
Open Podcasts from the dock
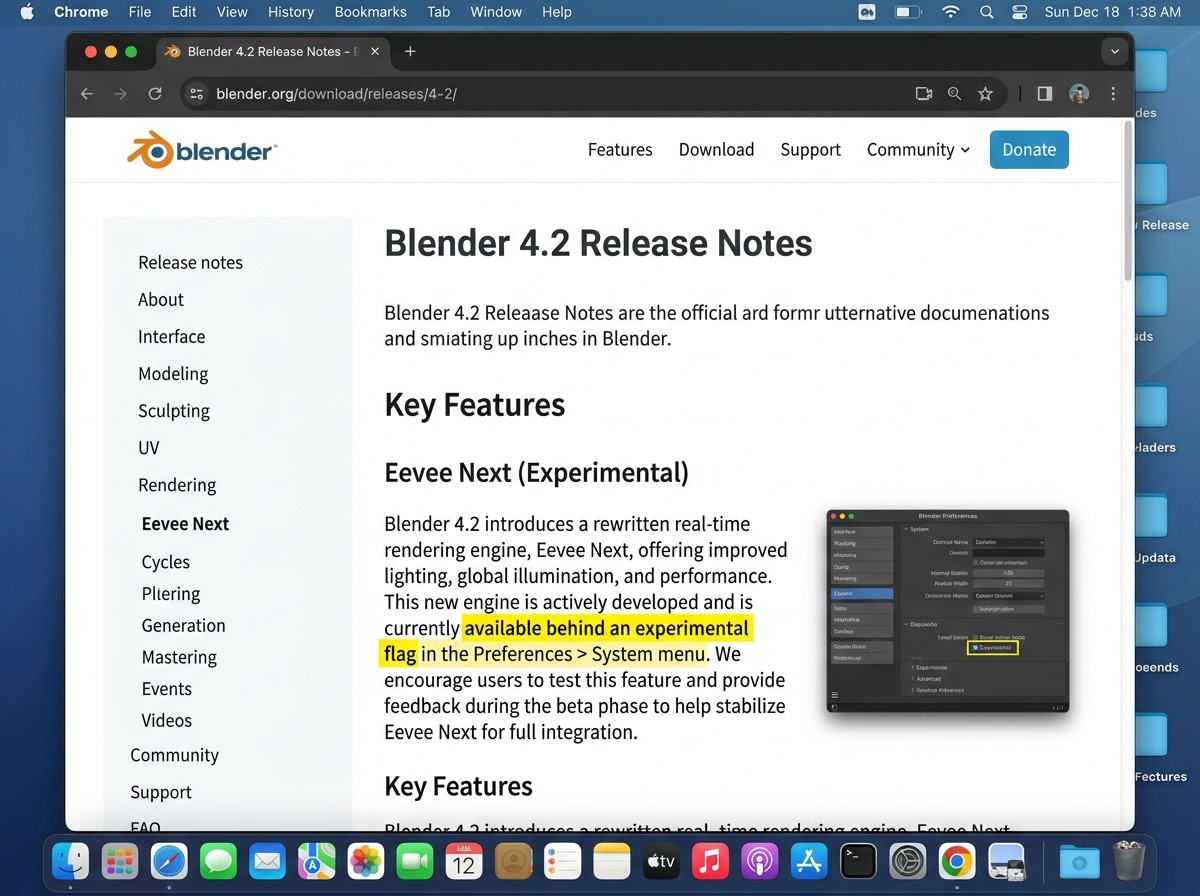760,861
